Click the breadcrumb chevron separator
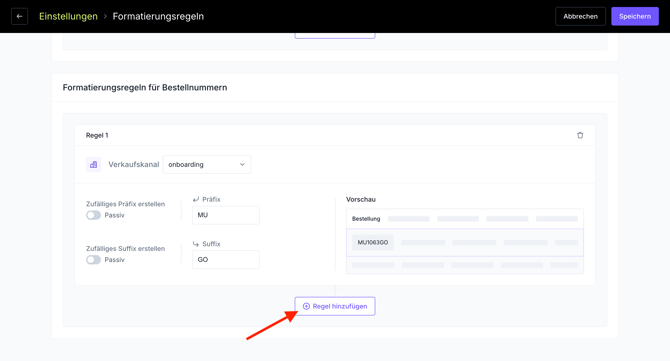 (x=105, y=17)
